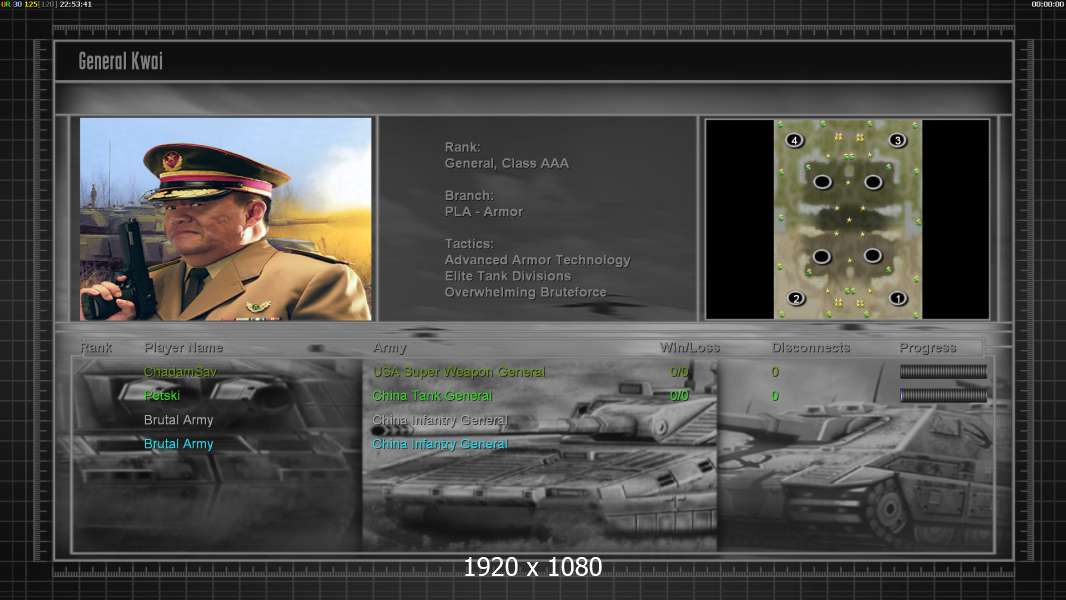Click General Kwai portrait image

(x=226, y=219)
